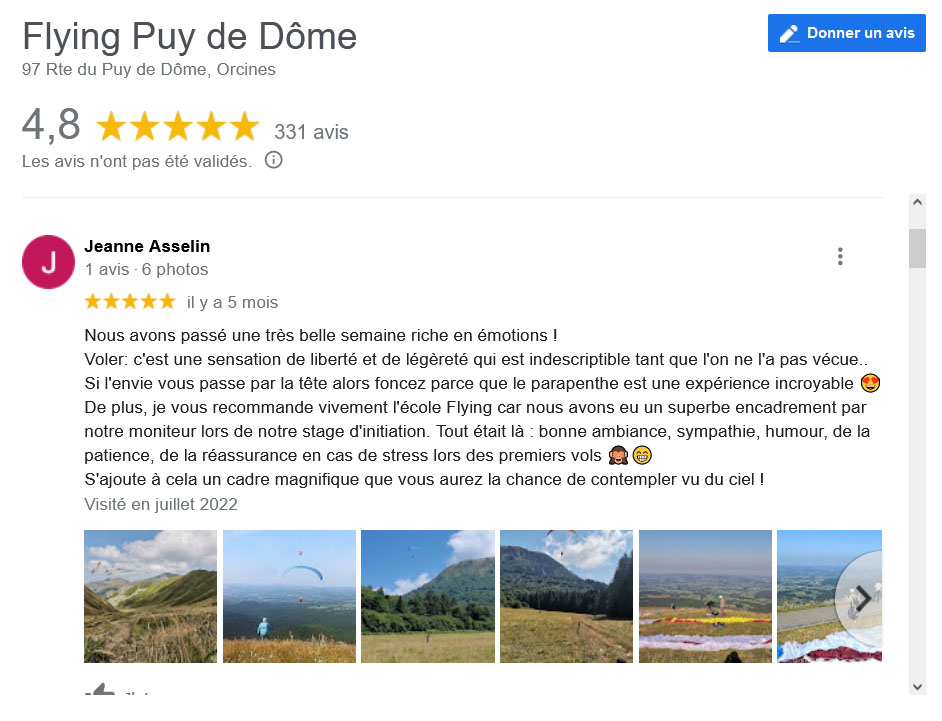Click the reviews scrollbar thumb

(x=917, y=248)
